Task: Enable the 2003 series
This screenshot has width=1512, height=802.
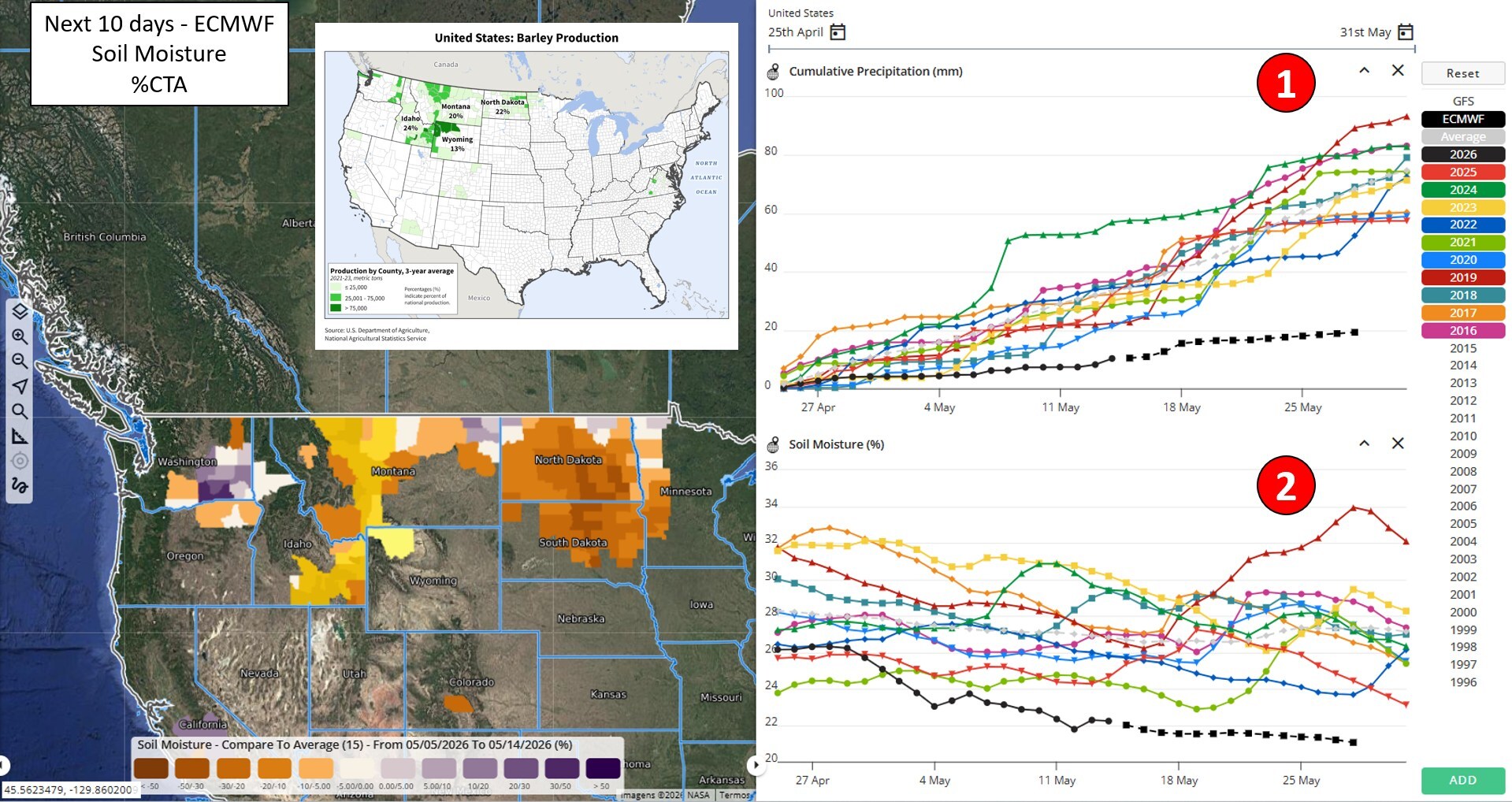Action: [1463, 559]
